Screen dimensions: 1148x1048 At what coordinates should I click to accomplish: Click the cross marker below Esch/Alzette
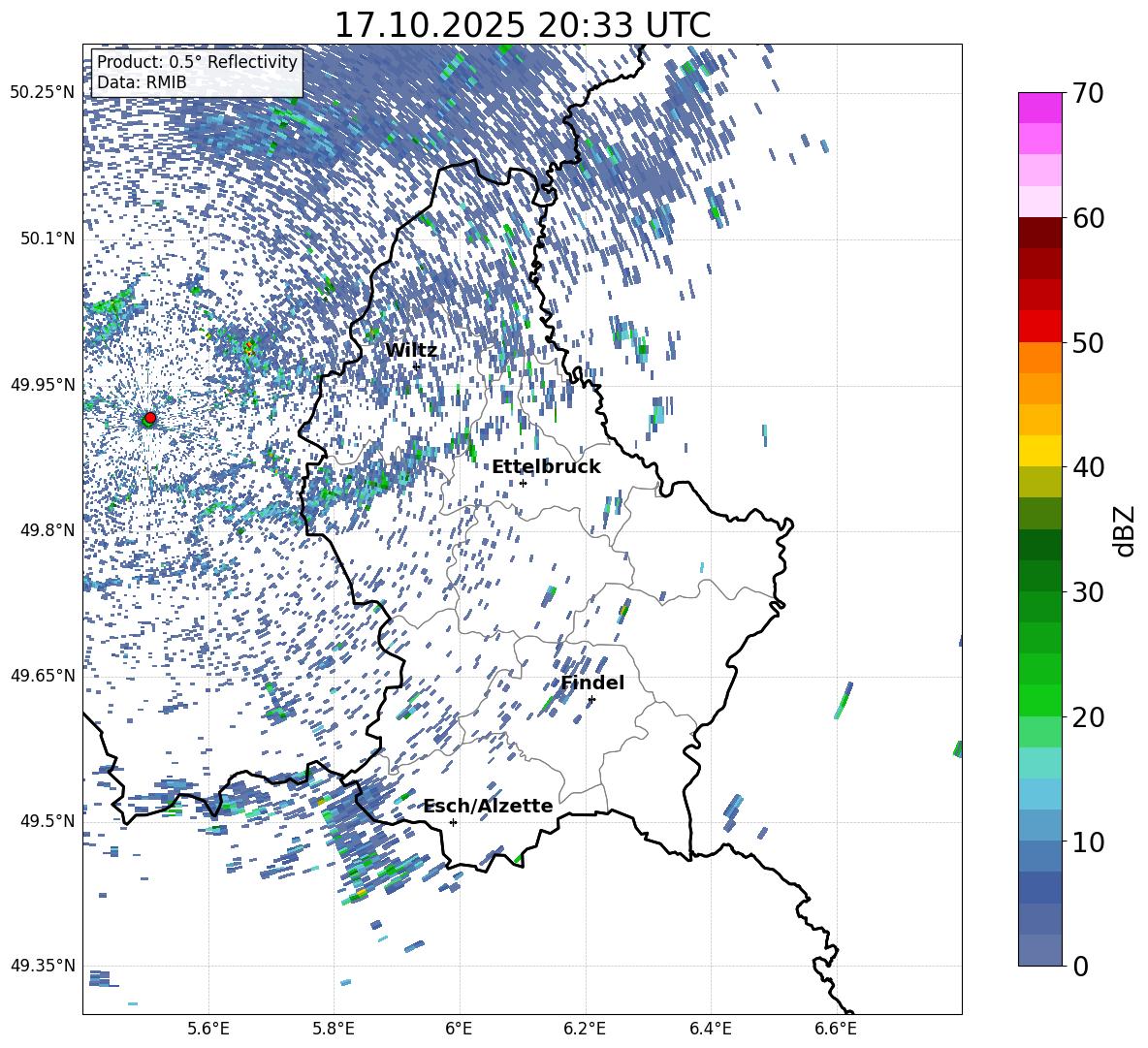point(453,822)
